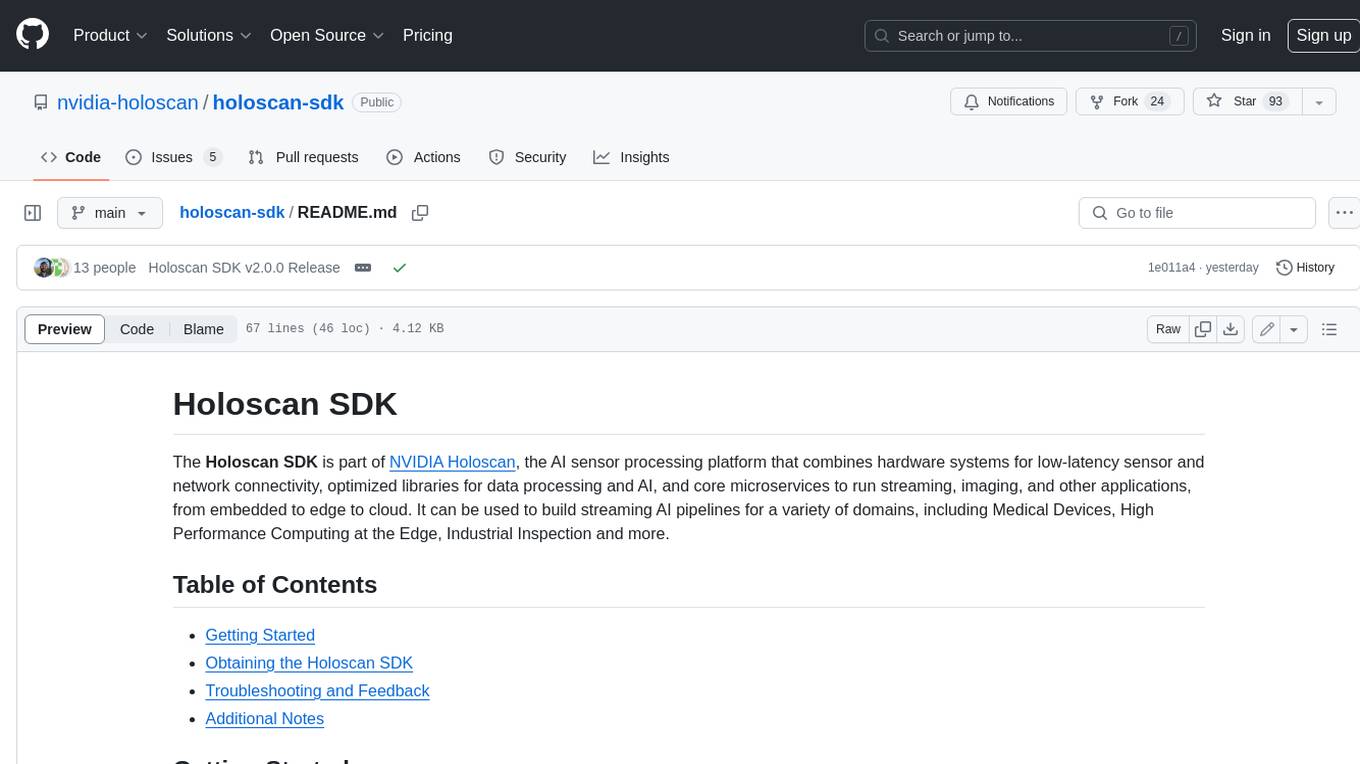
Task: Show the 13 people contributors
Action: coord(104,268)
